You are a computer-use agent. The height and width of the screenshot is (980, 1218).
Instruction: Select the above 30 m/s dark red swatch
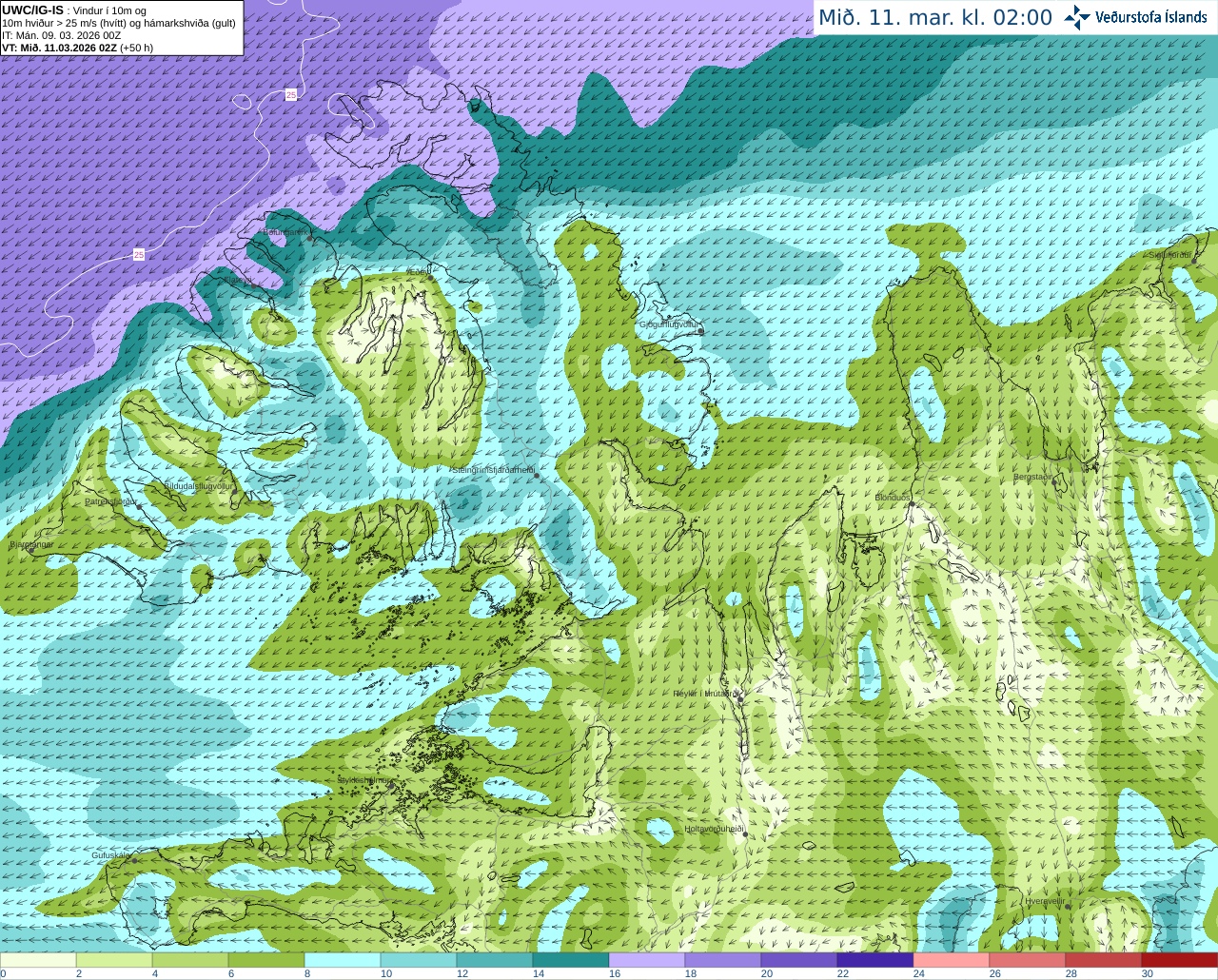pos(1180,960)
